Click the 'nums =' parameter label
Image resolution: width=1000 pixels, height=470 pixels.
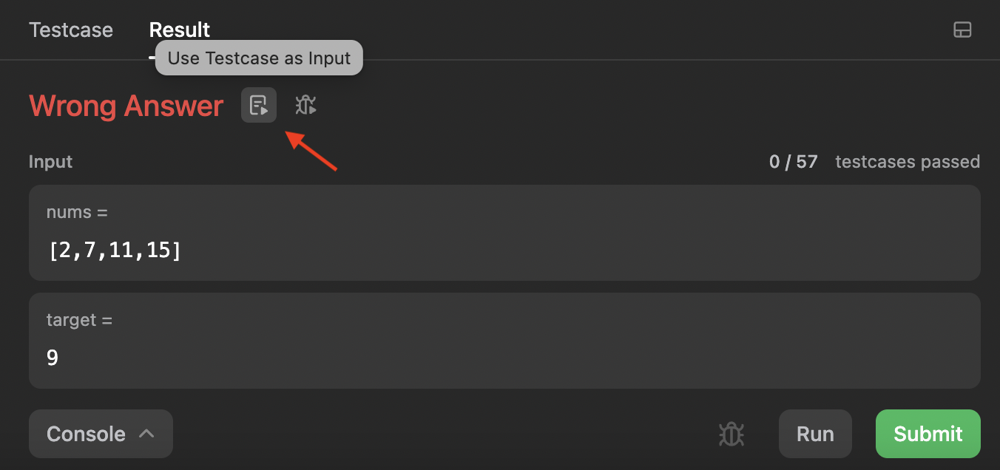pos(77,212)
